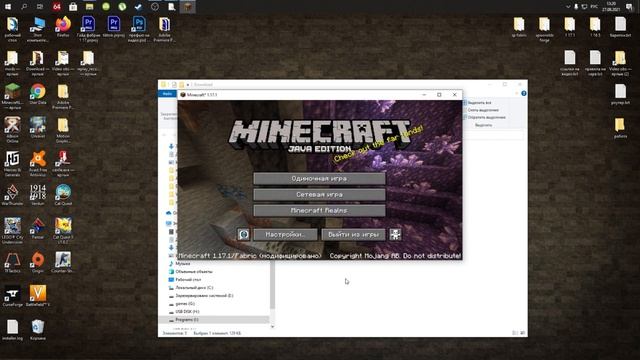Open Battlefield V desktop shortcut
Screen dimensions: 640x360
coord(38,296)
